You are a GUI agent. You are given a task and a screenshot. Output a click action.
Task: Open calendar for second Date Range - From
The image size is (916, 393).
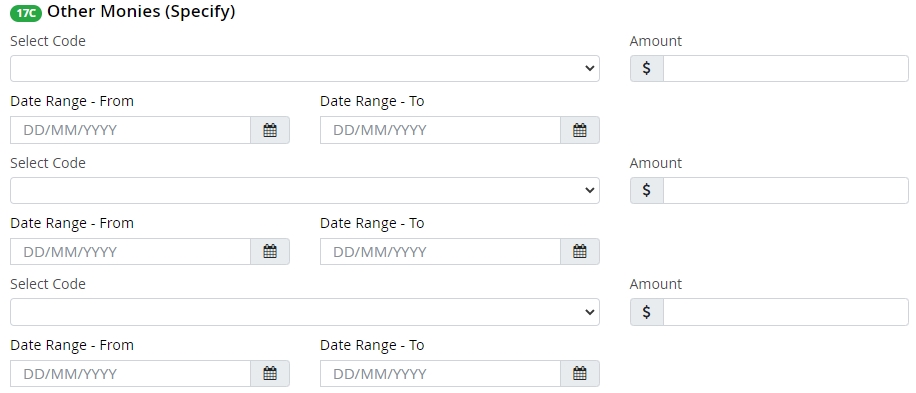pyautogui.click(x=270, y=252)
